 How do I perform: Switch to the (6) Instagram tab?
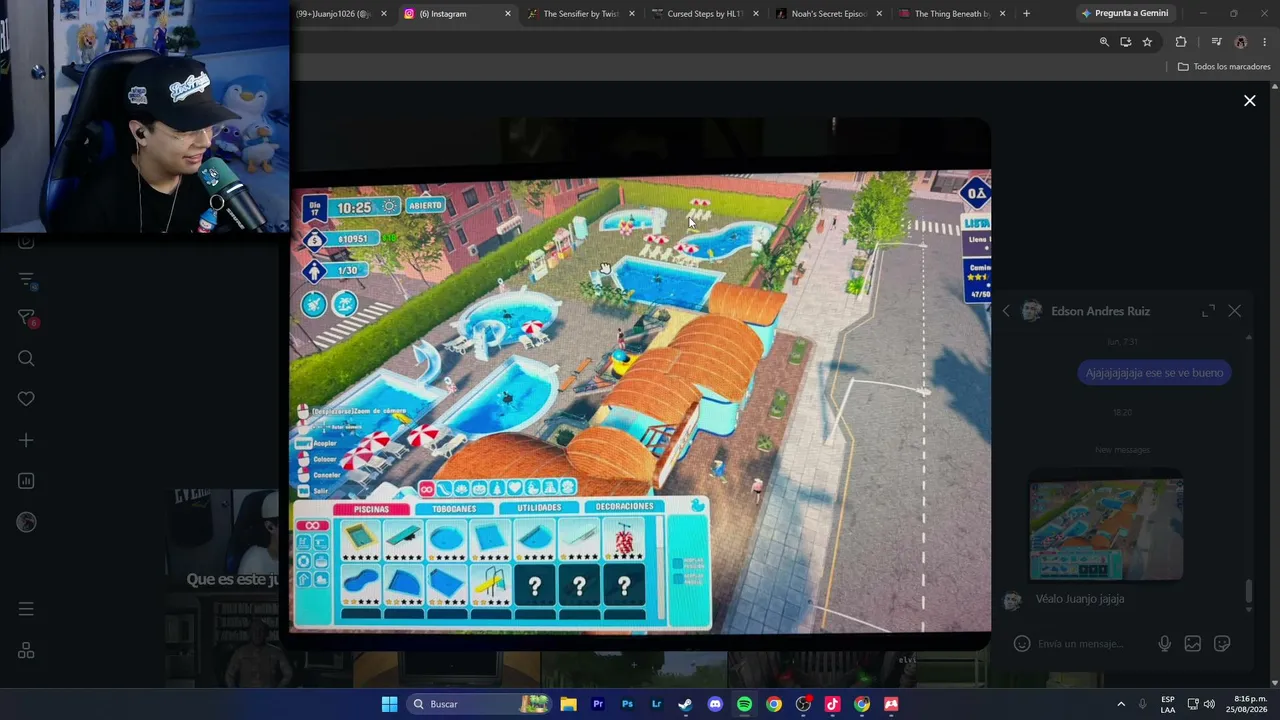tap(457, 14)
